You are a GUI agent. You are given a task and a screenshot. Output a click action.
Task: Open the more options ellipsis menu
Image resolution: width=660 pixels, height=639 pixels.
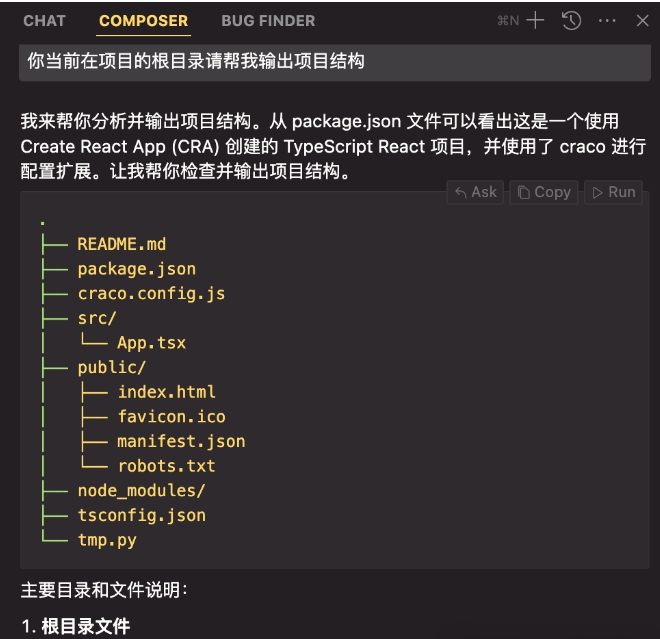pyautogui.click(x=607, y=20)
